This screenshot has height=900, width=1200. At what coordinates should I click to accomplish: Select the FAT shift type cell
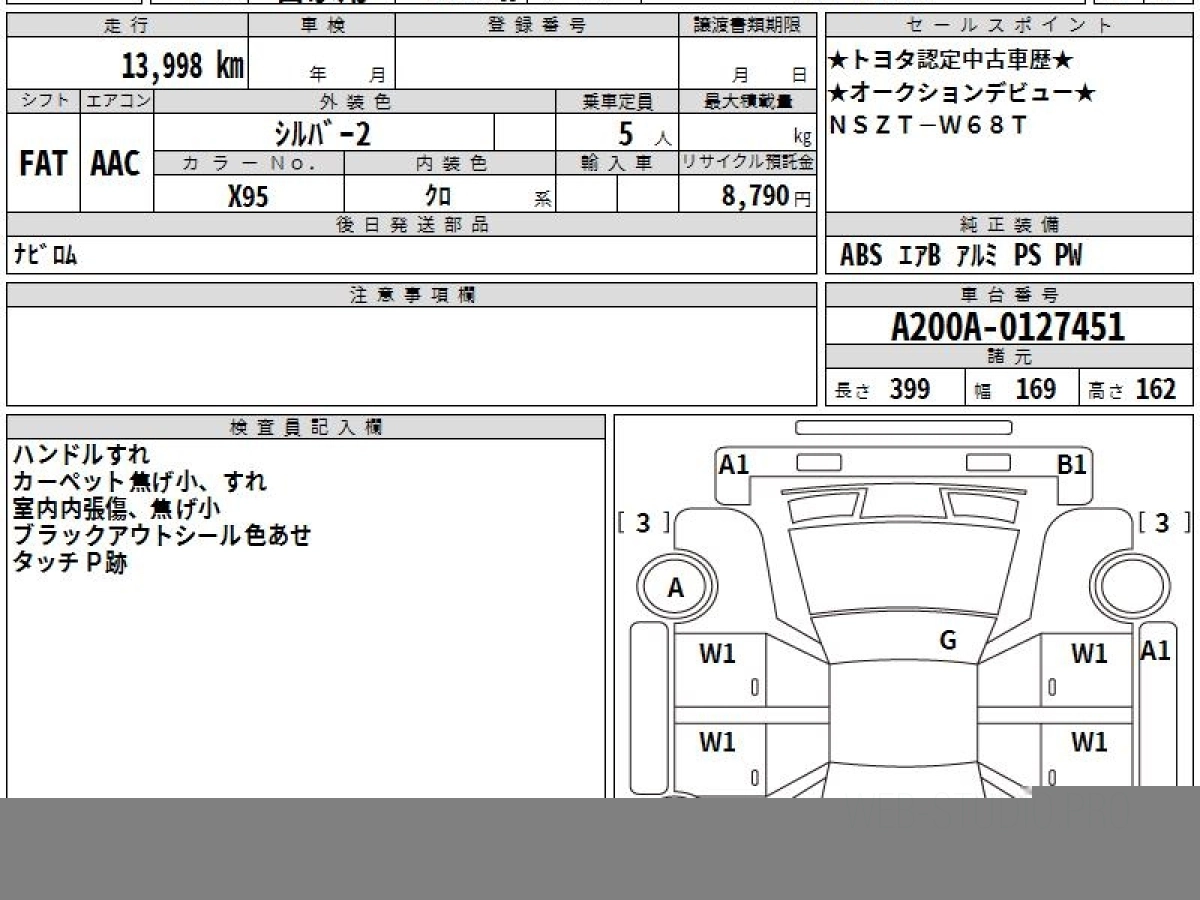pyautogui.click(x=43, y=163)
